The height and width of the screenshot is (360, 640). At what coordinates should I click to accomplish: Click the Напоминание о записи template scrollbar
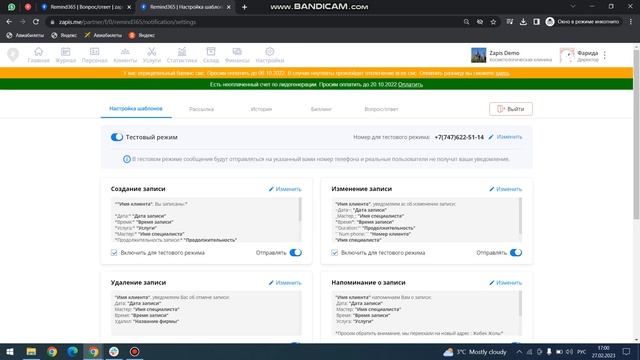click(x=520, y=304)
